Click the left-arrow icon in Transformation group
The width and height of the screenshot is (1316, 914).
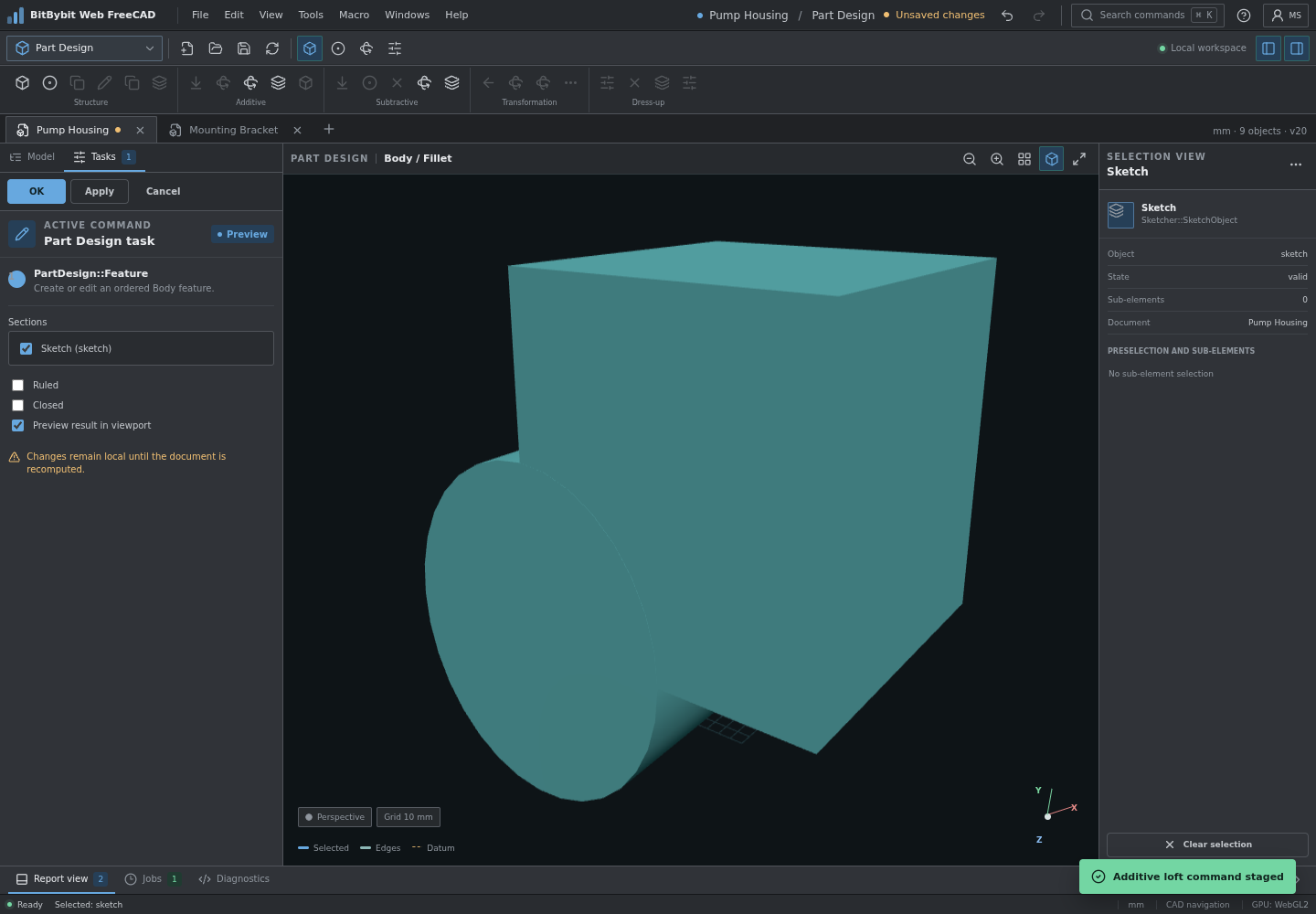click(488, 83)
